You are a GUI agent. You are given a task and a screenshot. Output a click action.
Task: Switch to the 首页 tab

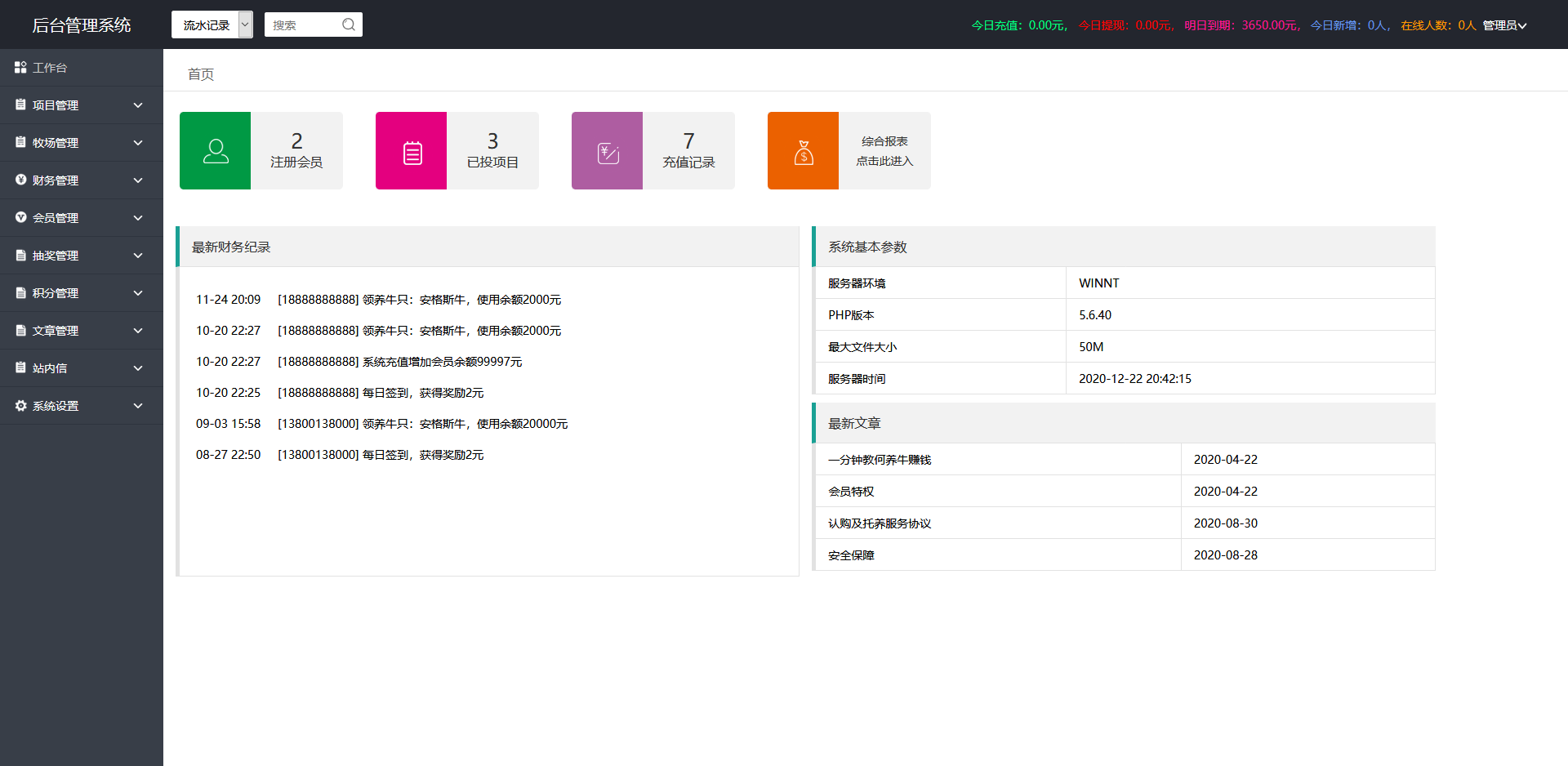pyautogui.click(x=200, y=73)
